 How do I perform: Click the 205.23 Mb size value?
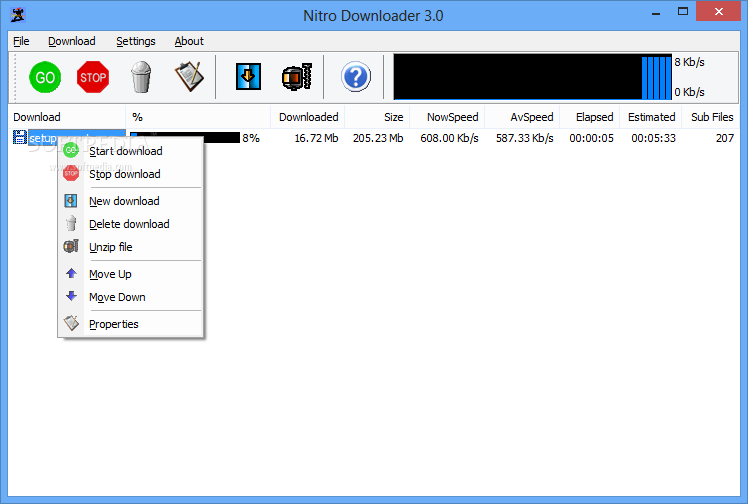[378, 138]
